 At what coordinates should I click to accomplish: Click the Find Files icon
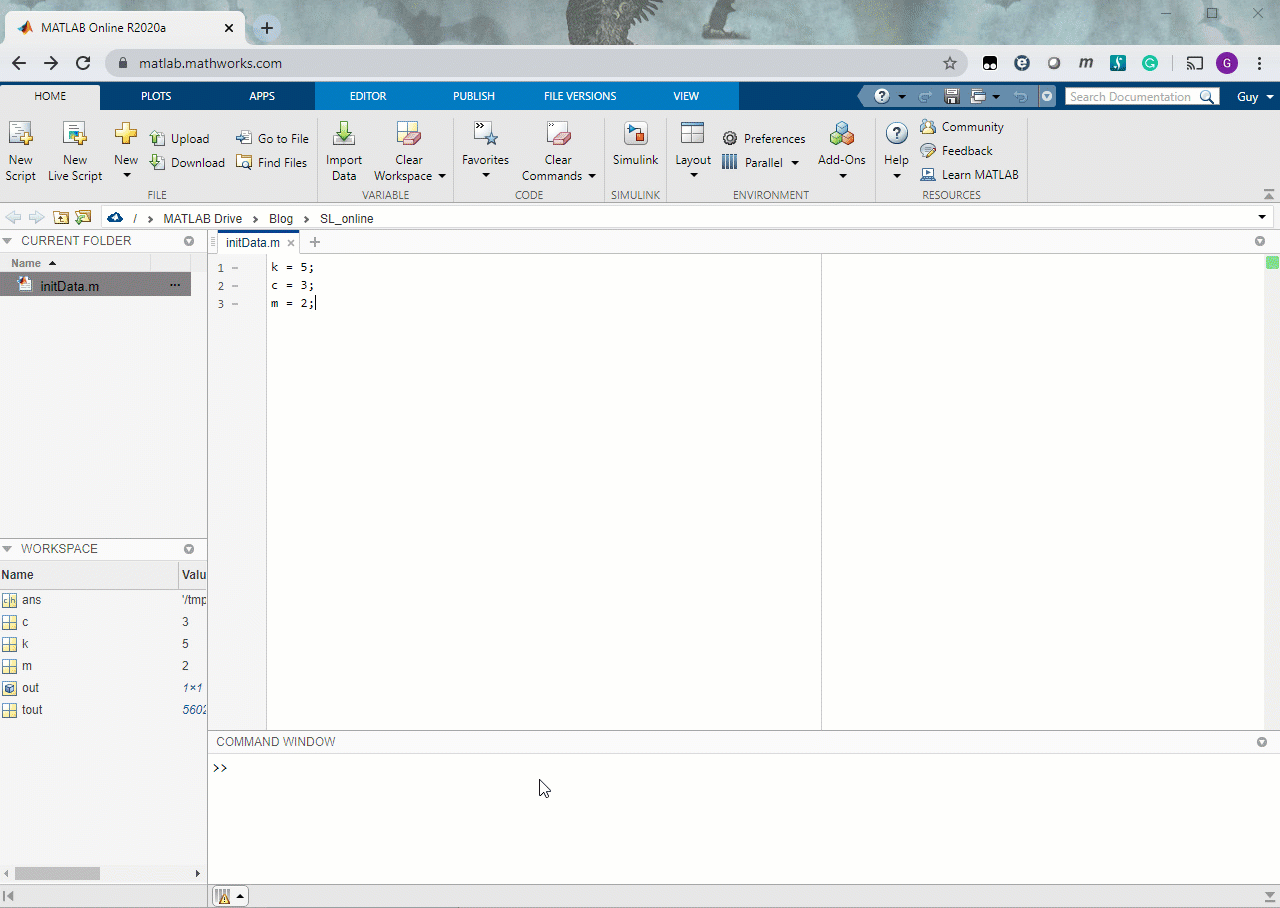[x=244, y=163]
